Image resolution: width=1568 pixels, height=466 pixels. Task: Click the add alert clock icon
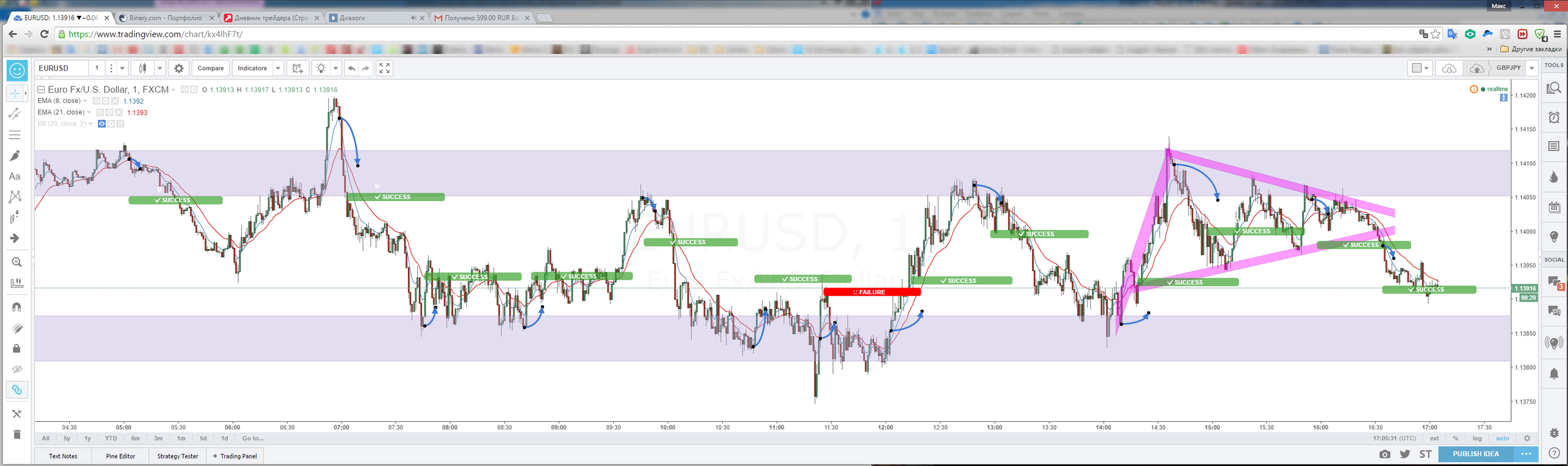pyautogui.click(x=298, y=69)
